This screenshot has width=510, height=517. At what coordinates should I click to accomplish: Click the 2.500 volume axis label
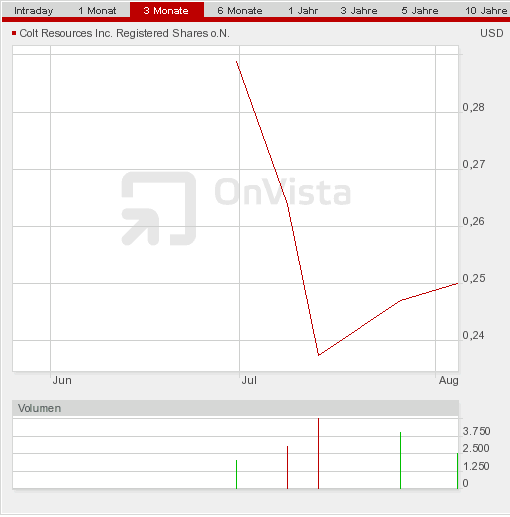pos(476,448)
